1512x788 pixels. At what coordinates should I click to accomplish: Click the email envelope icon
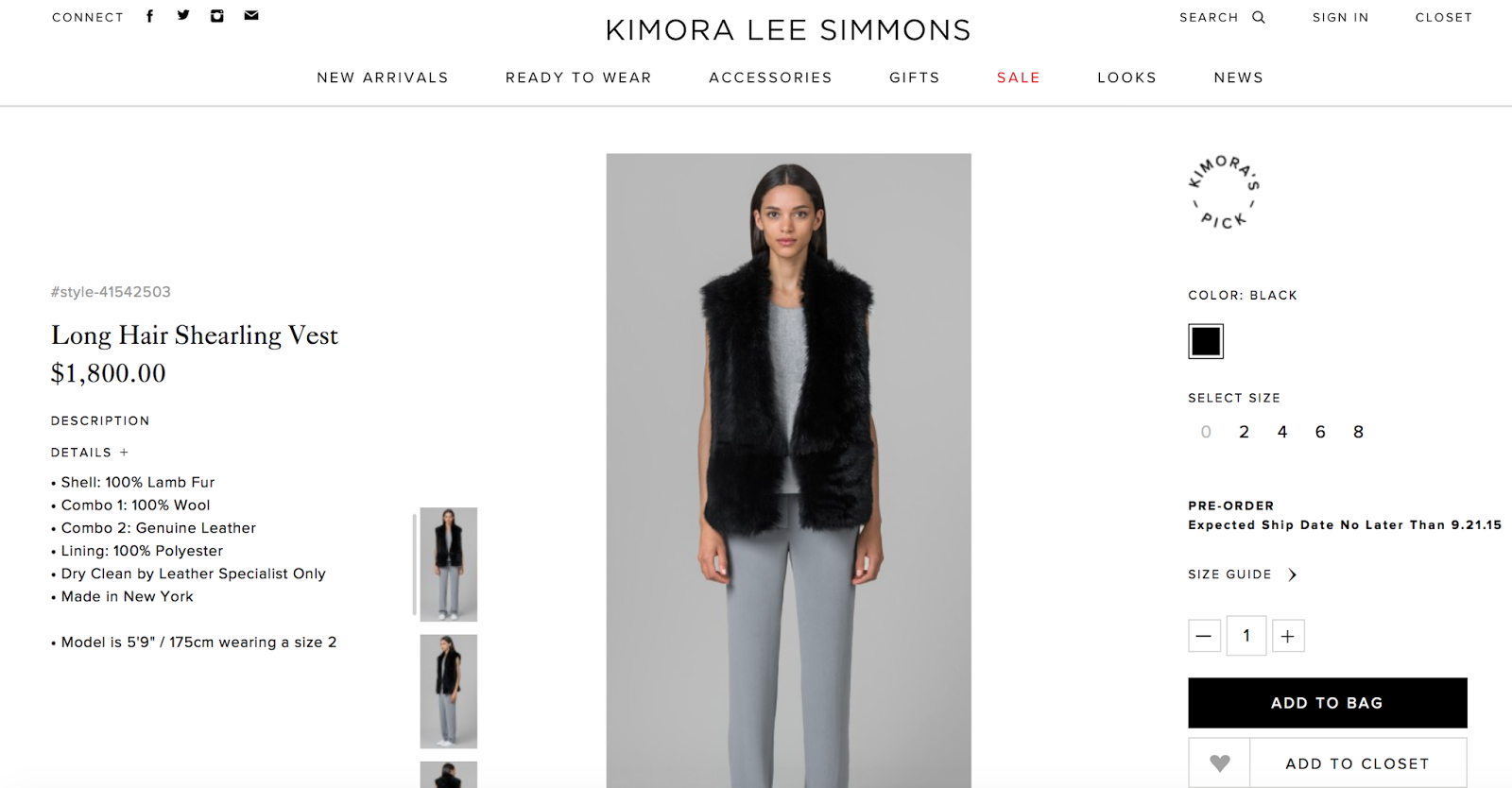click(251, 15)
